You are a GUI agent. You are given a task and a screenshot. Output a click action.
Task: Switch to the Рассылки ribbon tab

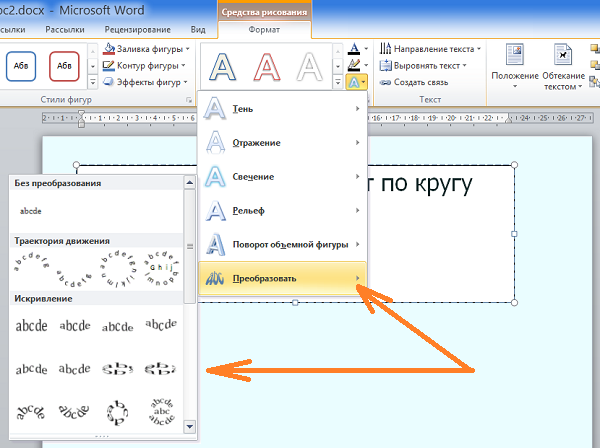[65, 29]
